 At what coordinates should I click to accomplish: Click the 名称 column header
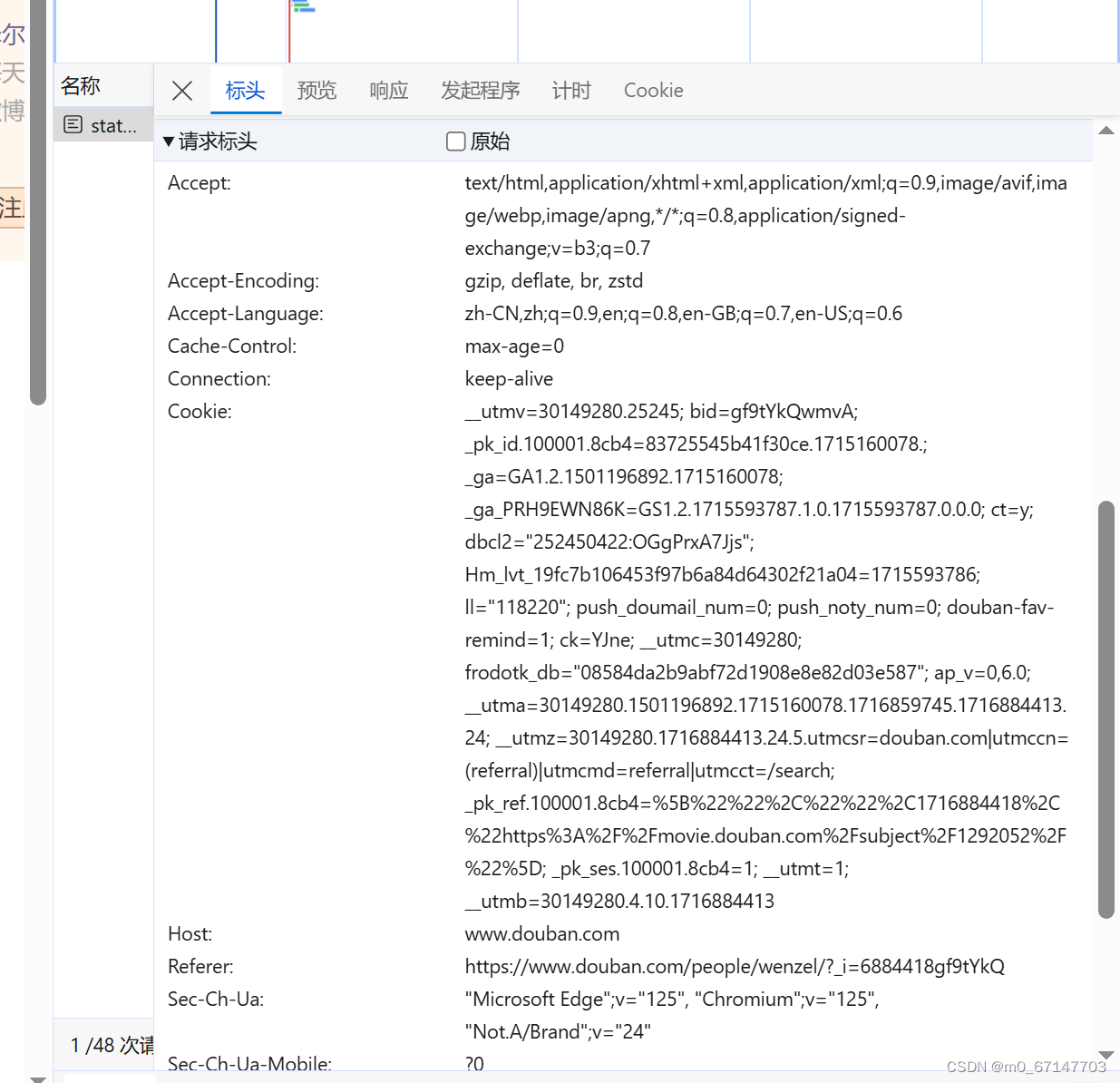81,86
